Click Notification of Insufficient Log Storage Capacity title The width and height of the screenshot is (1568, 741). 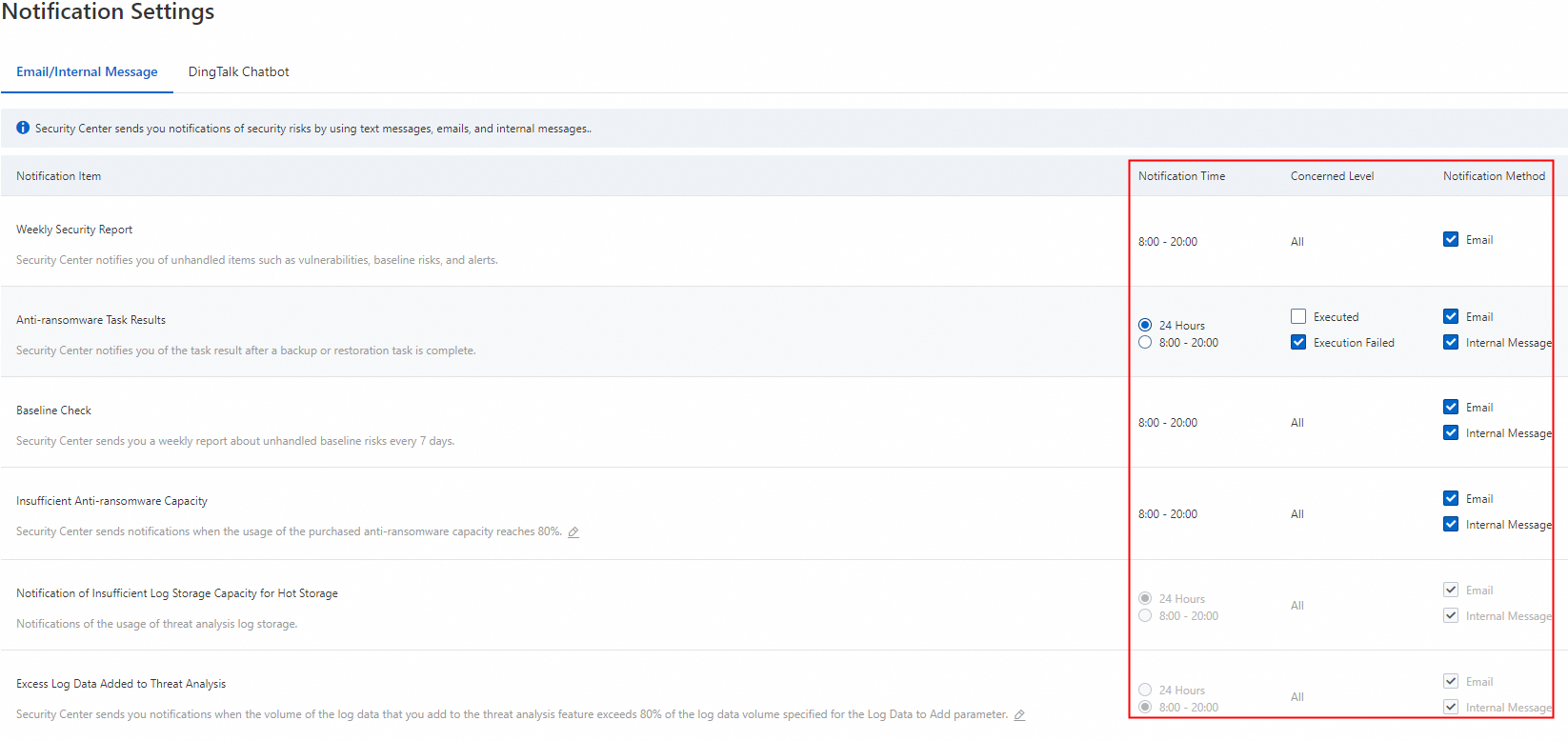pos(177,593)
